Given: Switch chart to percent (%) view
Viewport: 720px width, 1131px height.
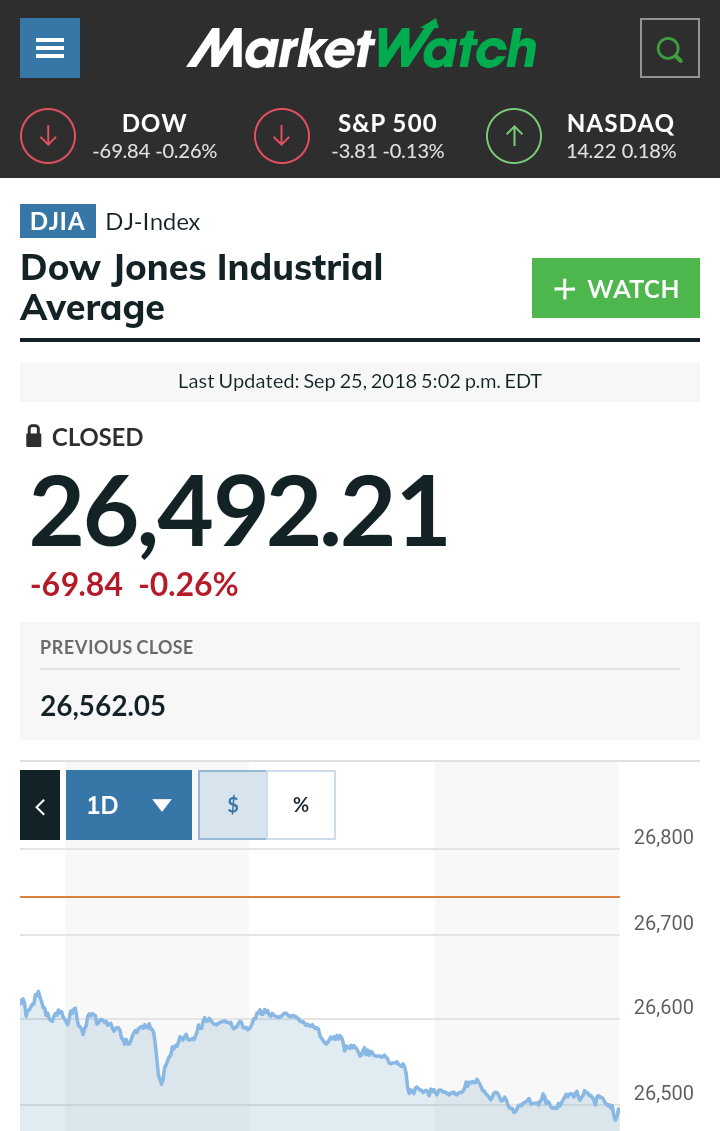Looking at the screenshot, I should point(301,805).
